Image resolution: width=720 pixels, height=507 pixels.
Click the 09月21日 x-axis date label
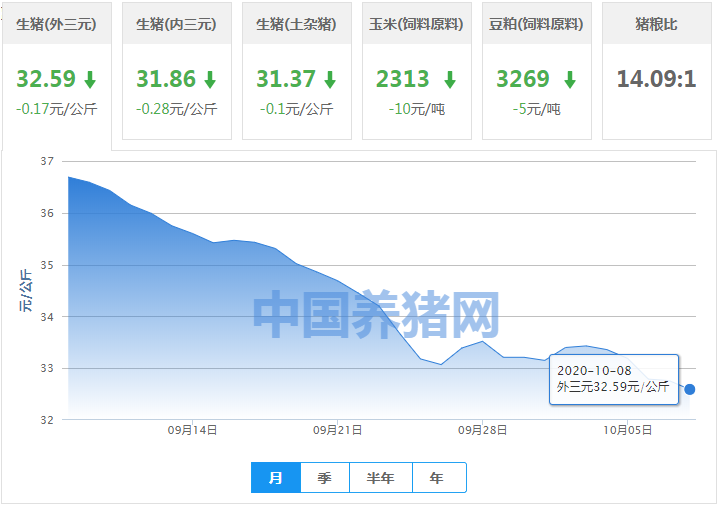337,430
